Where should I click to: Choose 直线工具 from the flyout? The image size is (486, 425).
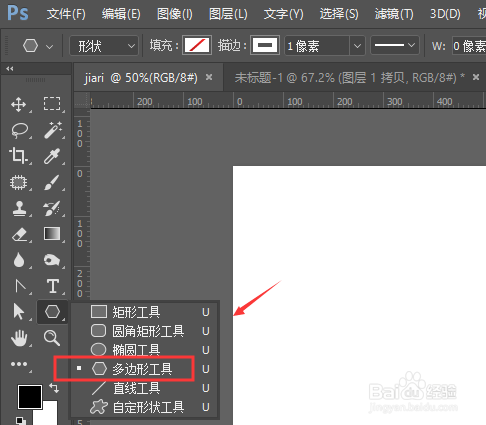click(x=145, y=388)
